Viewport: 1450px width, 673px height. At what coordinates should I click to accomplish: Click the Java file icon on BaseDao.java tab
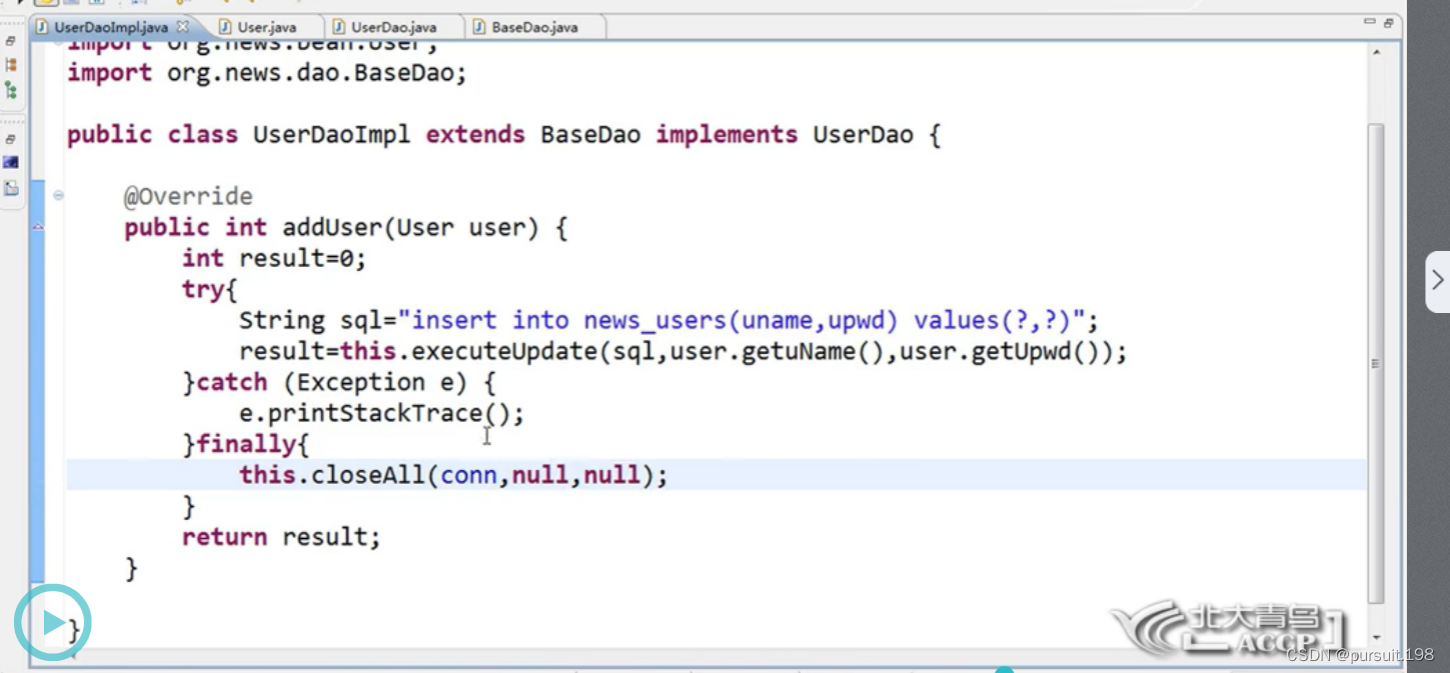(x=476, y=27)
